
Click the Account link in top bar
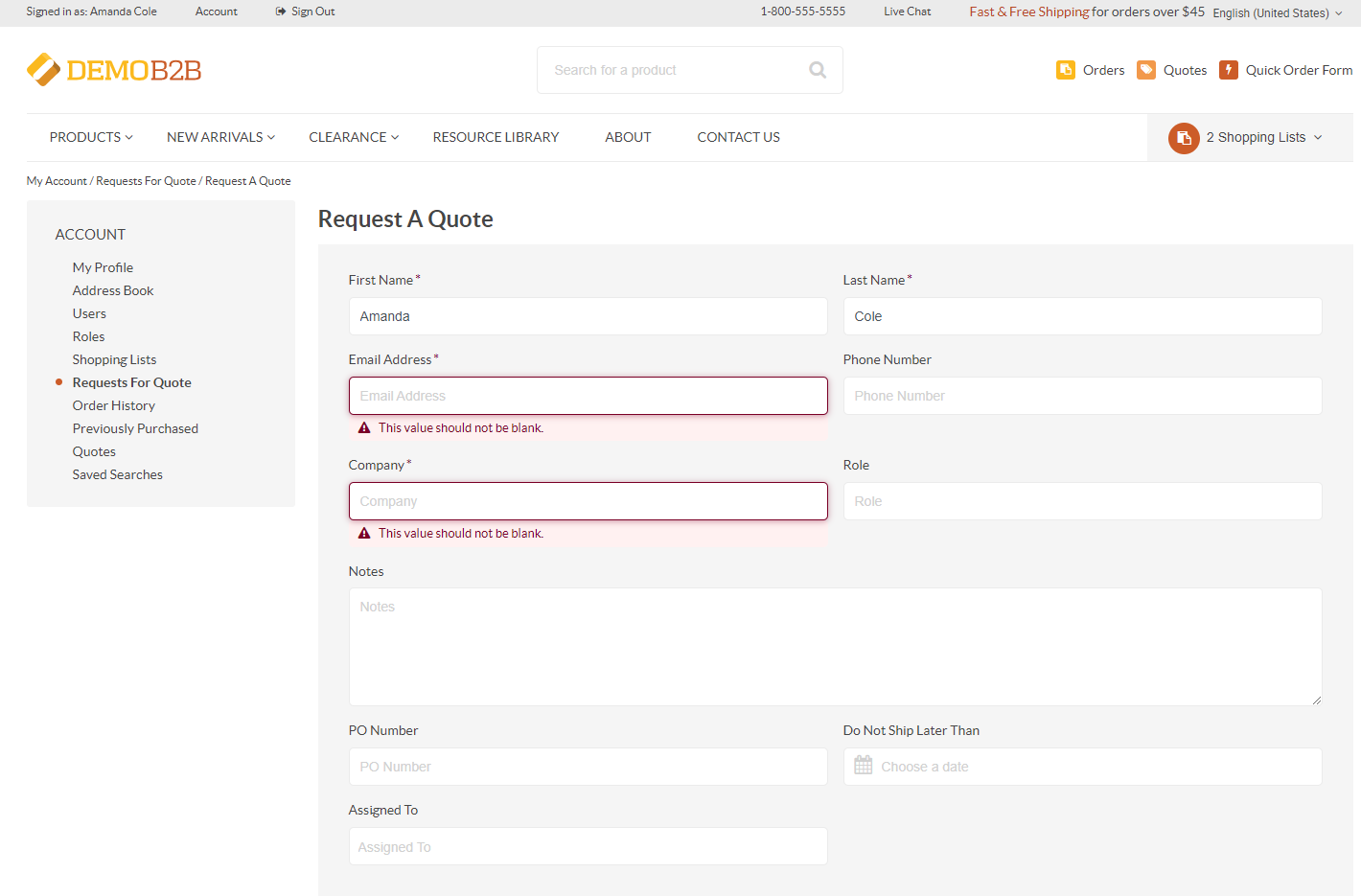click(x=217, y=11)
